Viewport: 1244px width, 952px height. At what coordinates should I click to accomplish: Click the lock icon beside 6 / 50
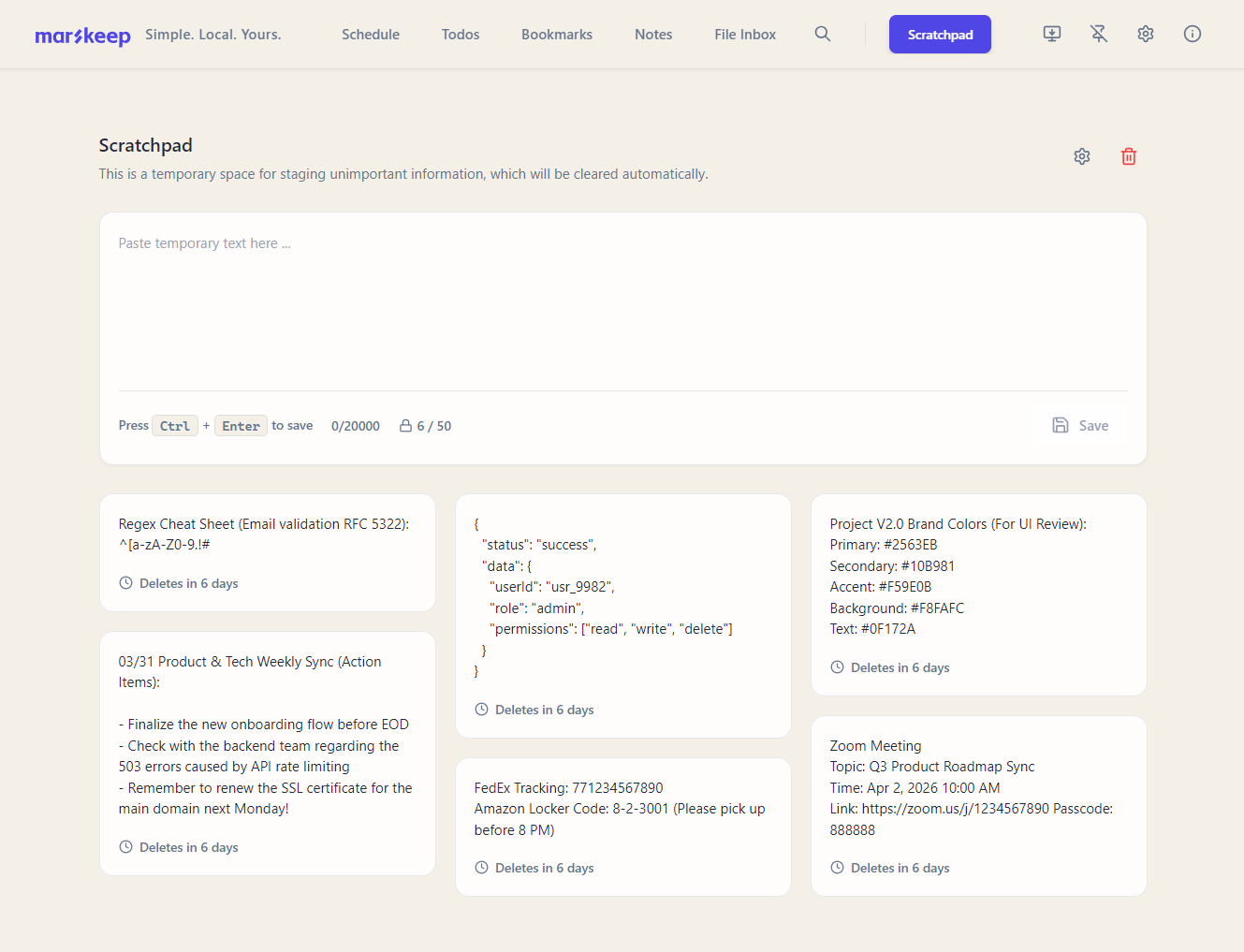406,426
